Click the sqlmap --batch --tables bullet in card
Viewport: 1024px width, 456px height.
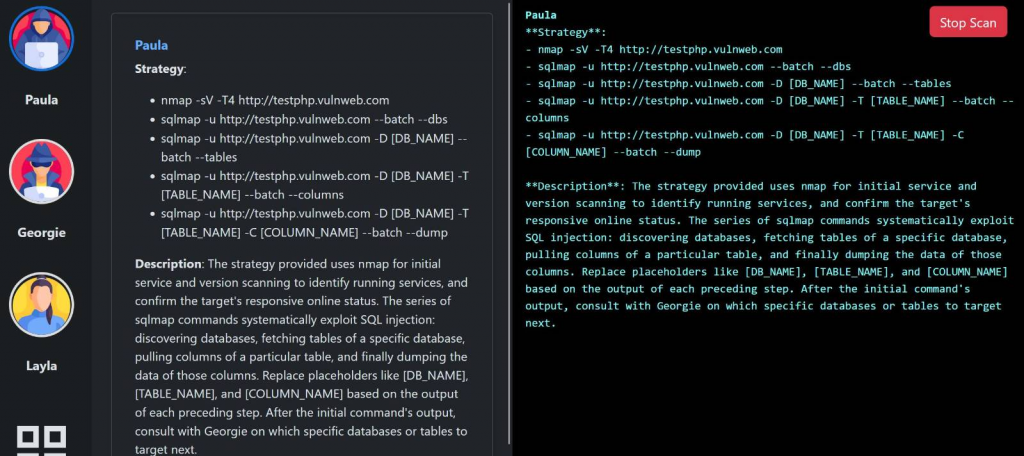click(x=314, y=148)
